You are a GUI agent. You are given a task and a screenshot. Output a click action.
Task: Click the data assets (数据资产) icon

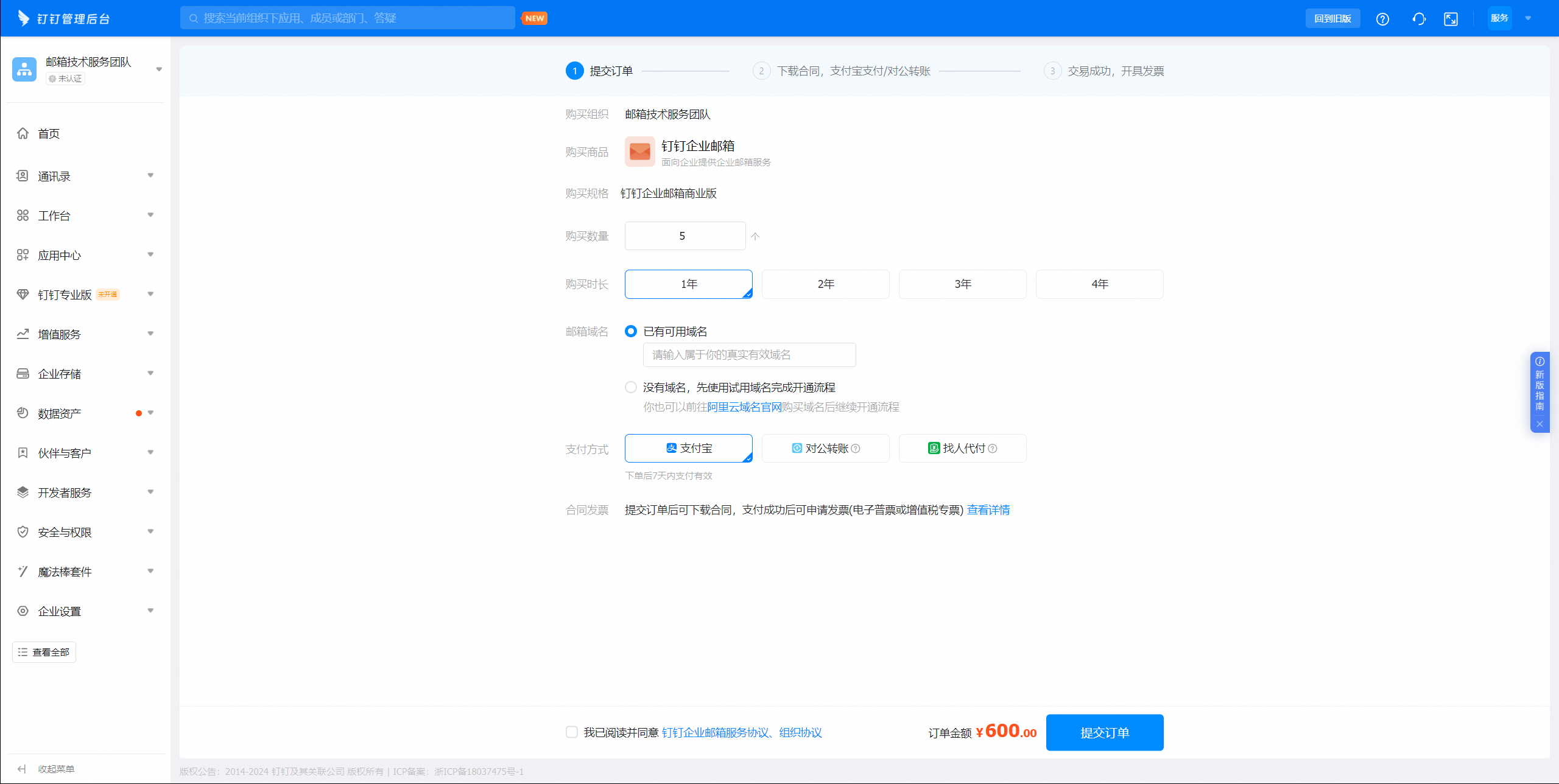coord(23,413)
